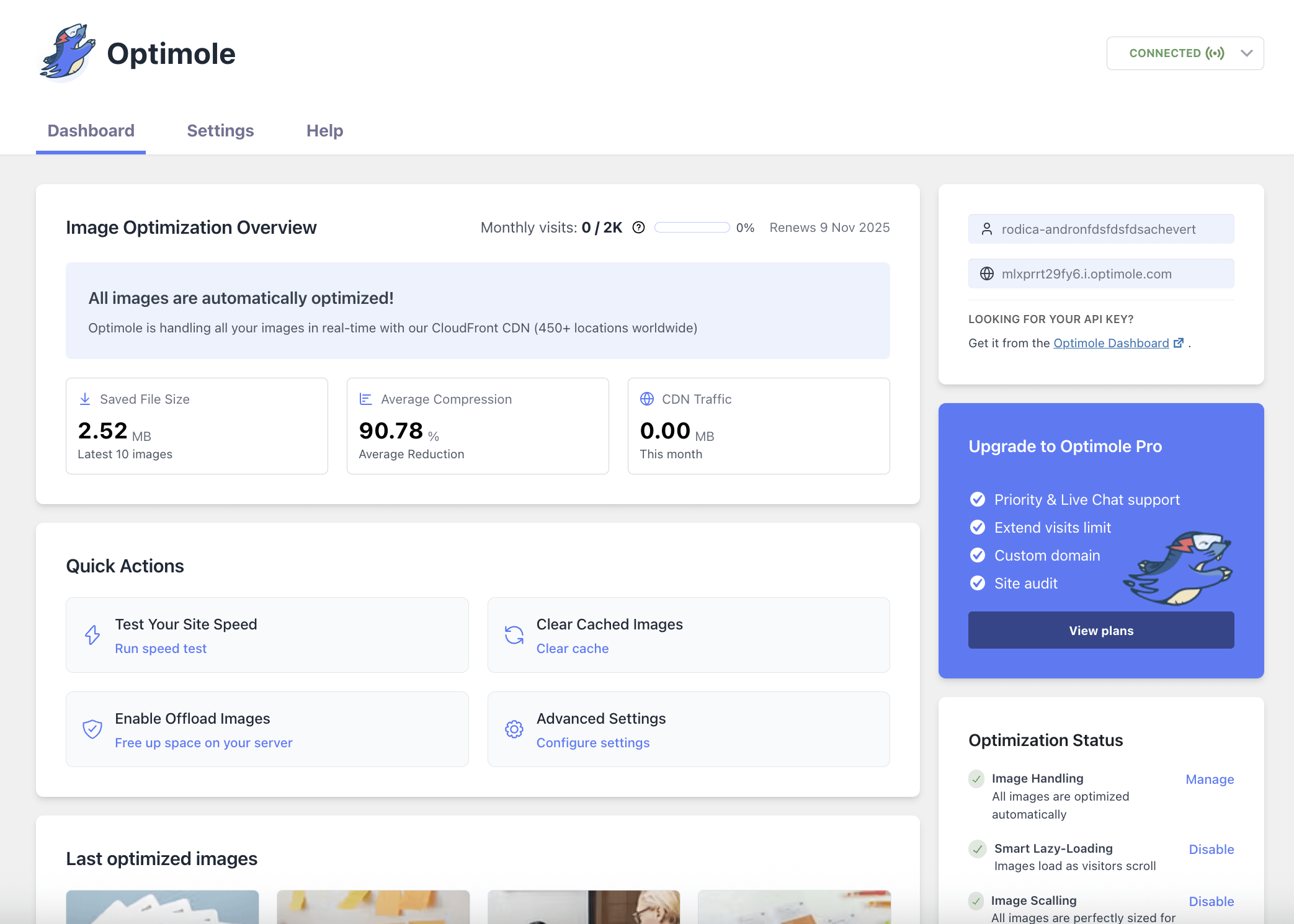Click external link icon after Optimole Dashboard
1294x924 pixels.
click(x=1179, y=343)
